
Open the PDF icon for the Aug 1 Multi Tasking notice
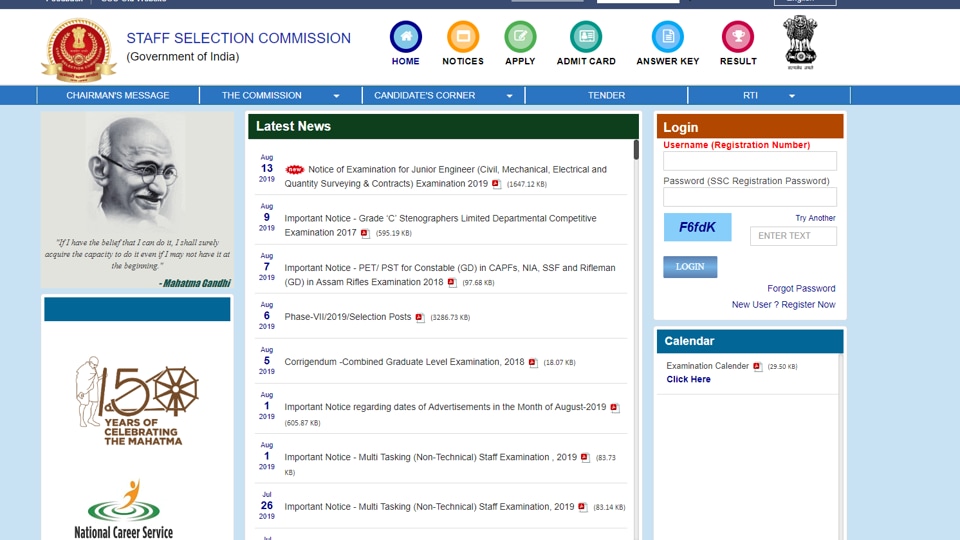585,457
